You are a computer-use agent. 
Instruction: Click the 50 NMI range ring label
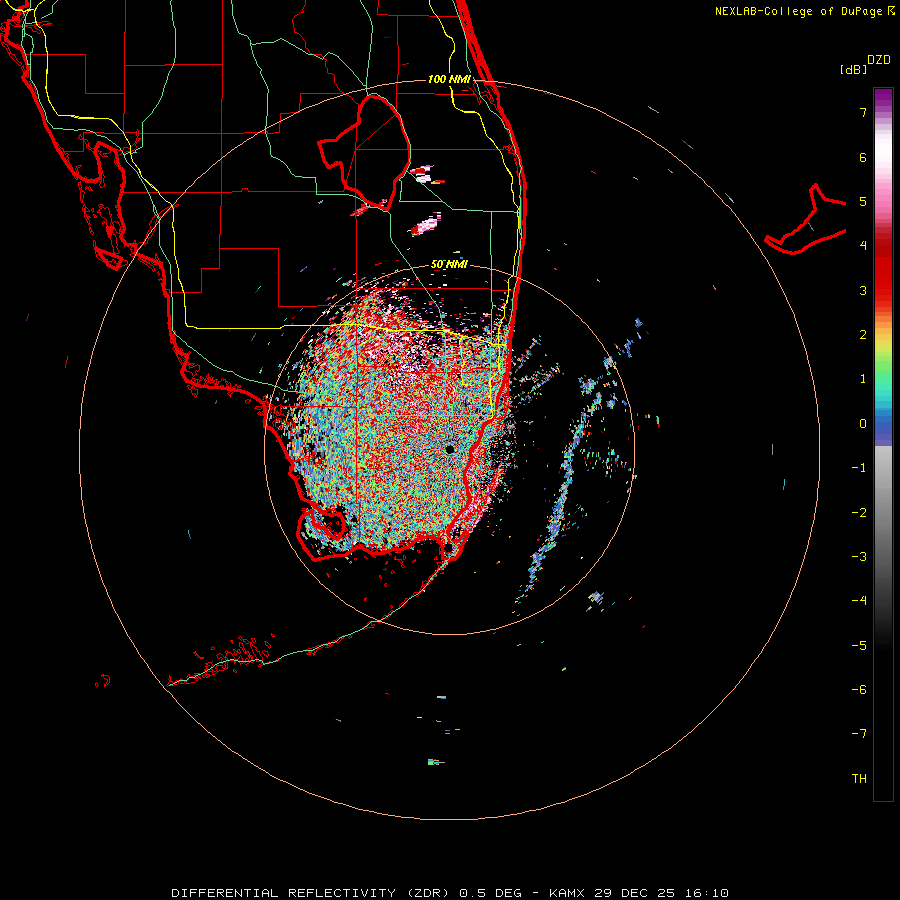449,264
